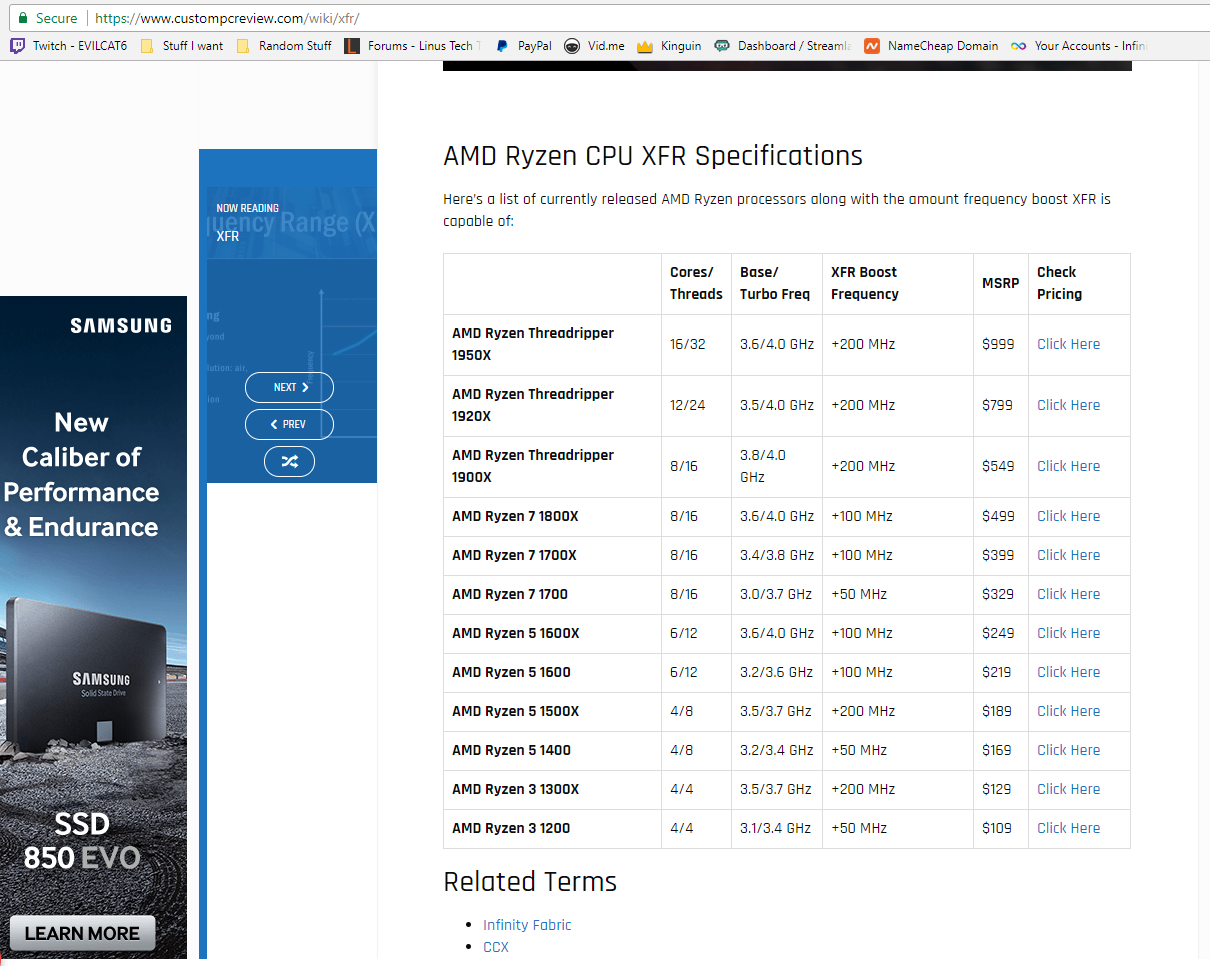Check pricing for Threadripper 1900X

[1068, 466]
